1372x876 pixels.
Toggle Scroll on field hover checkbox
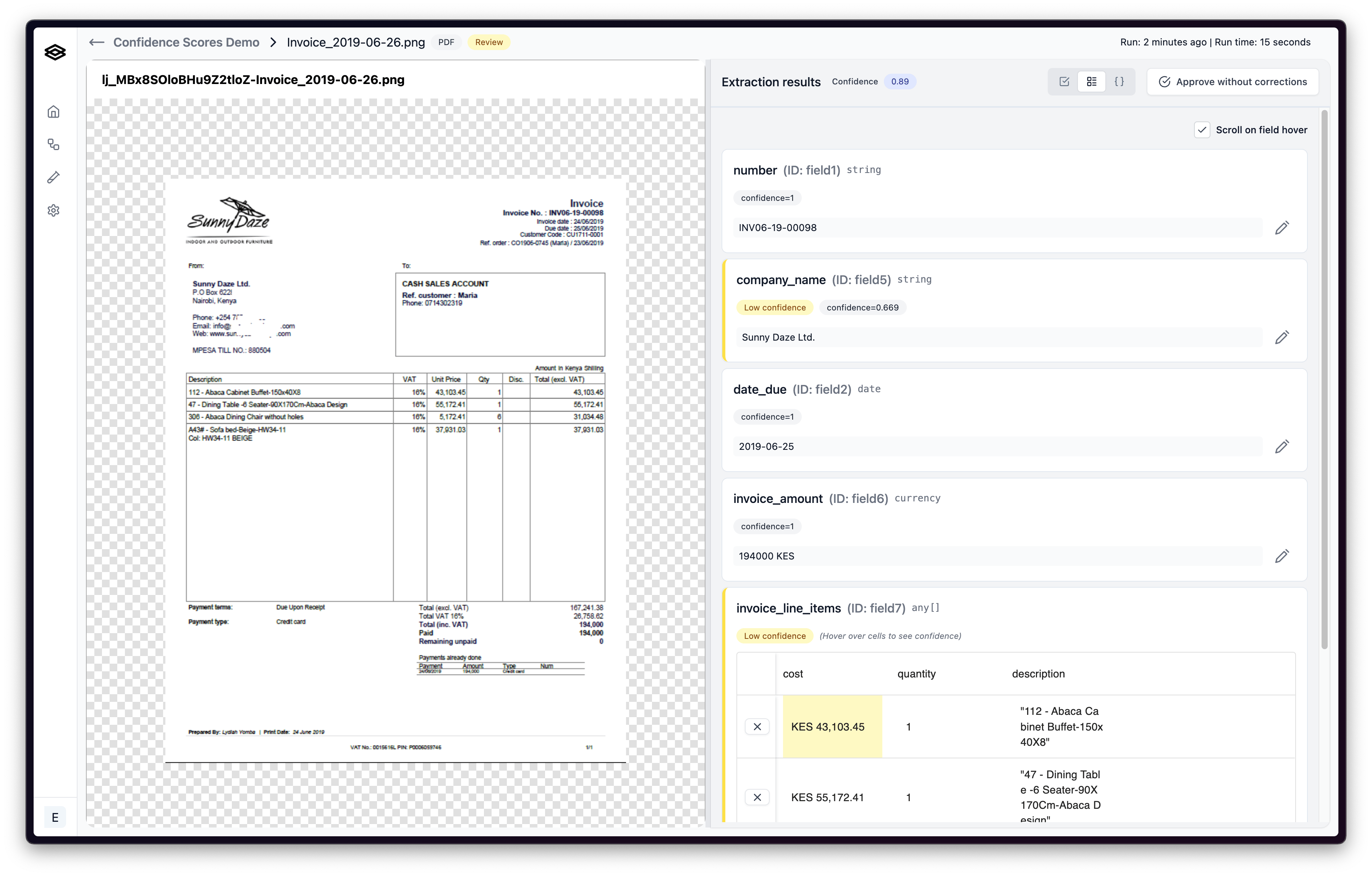(x=1202, y=130)
